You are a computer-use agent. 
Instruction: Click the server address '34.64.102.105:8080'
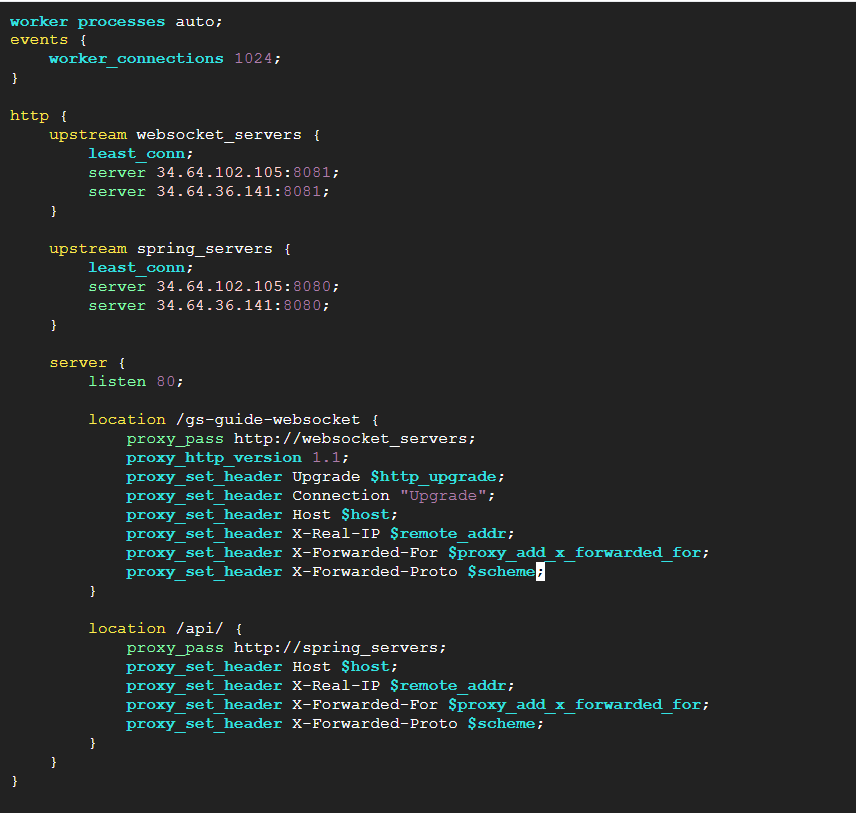243,287
